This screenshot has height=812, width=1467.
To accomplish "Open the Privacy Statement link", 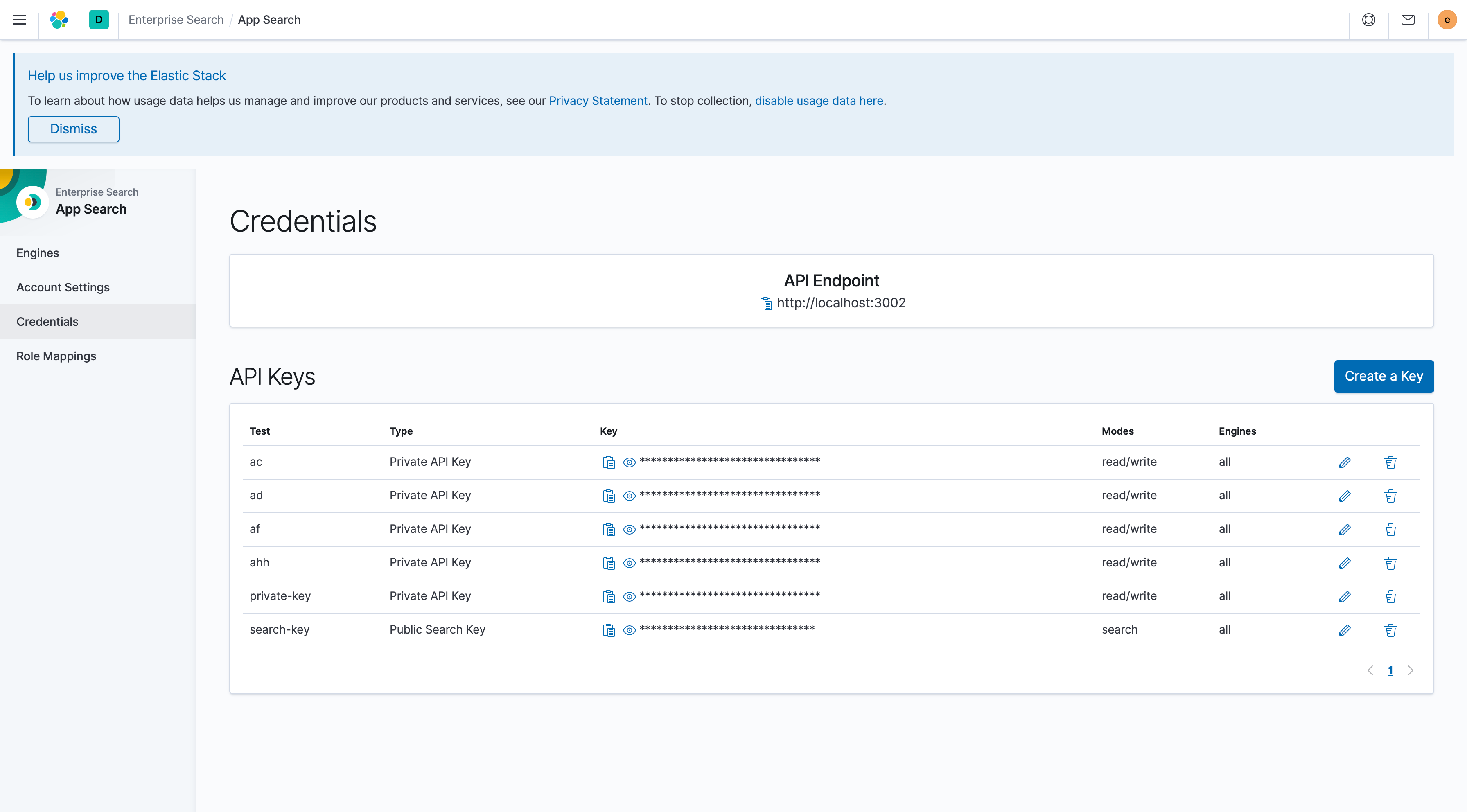I will [598, 101].
